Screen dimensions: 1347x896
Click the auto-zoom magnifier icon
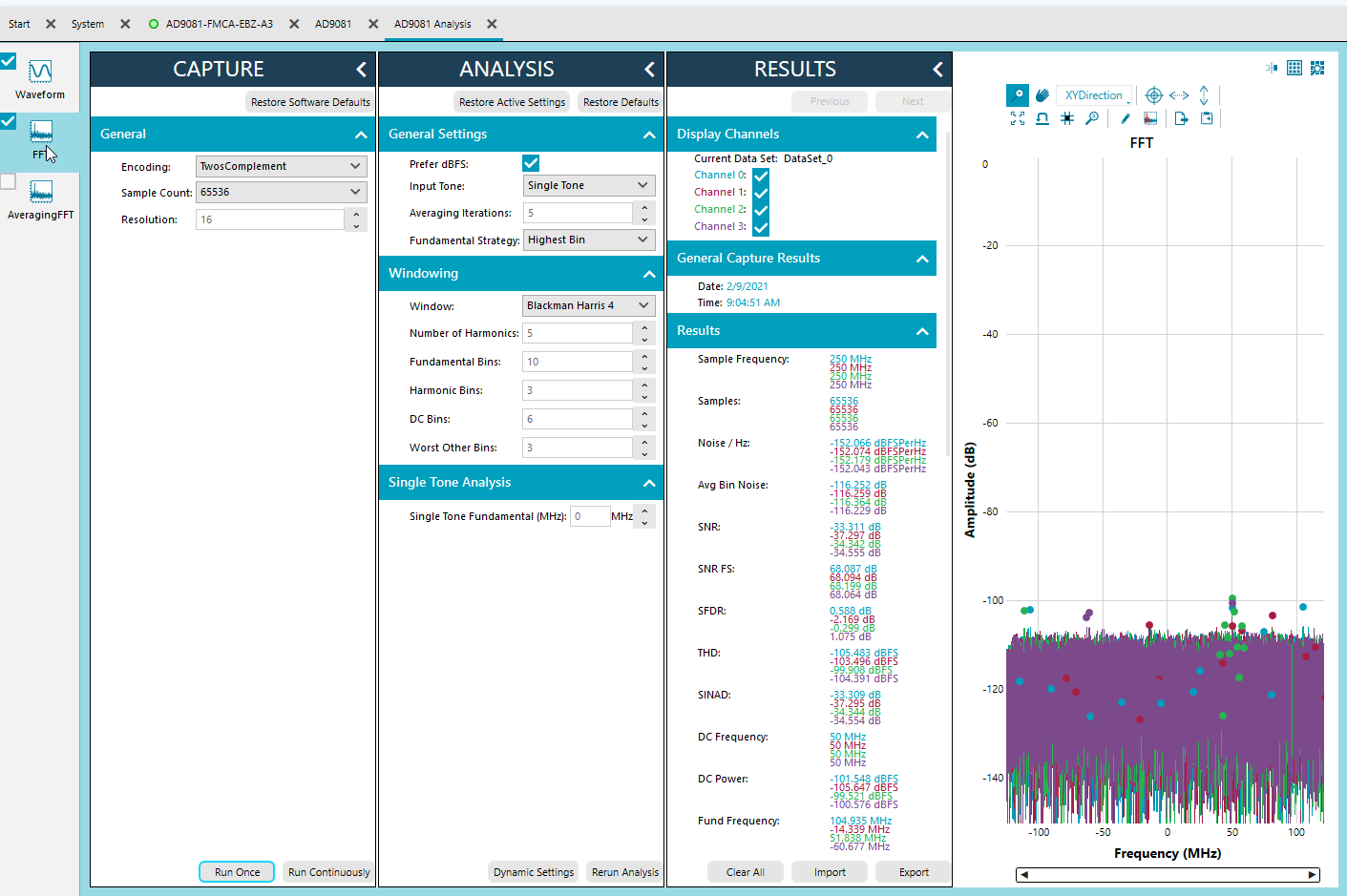coord(1092,118)
